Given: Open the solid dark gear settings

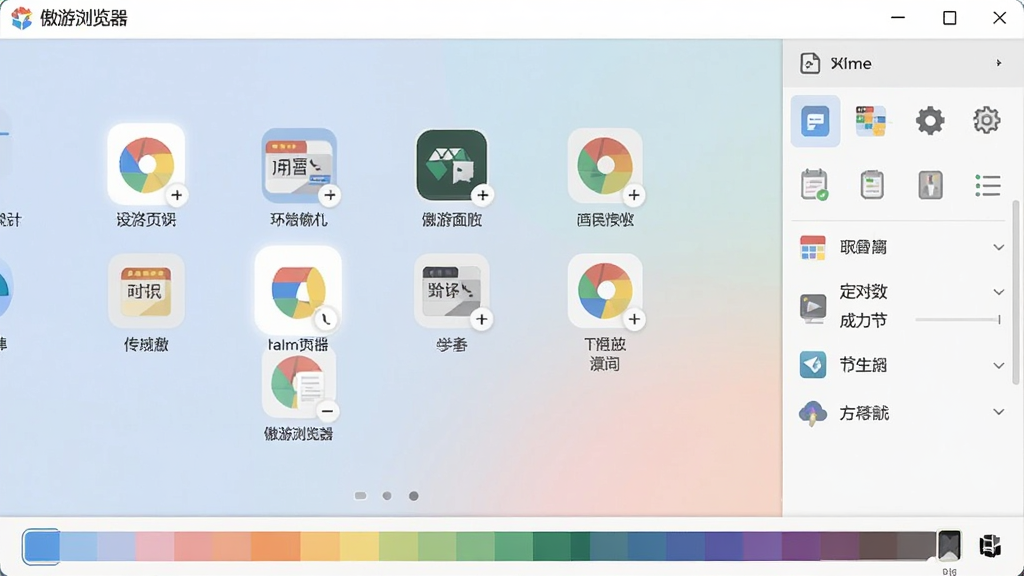Looking at the screenshot, I should click(x=930, y=121).
